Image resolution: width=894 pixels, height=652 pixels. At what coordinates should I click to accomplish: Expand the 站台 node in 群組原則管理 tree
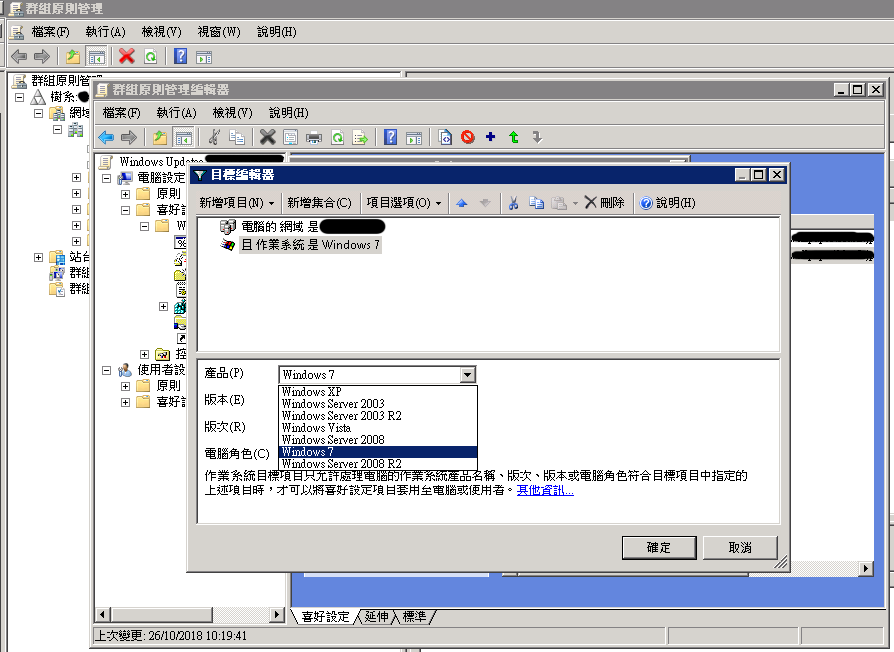[x=38, y=258]
